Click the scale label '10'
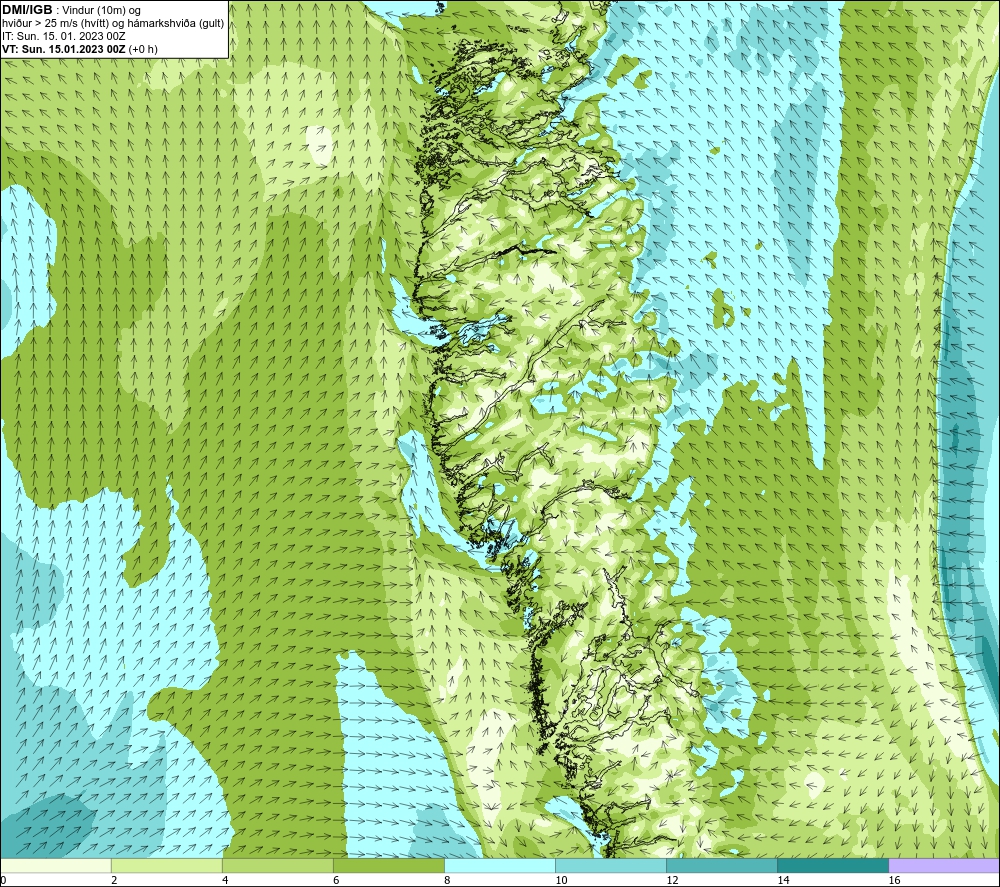 pos(561,881)
